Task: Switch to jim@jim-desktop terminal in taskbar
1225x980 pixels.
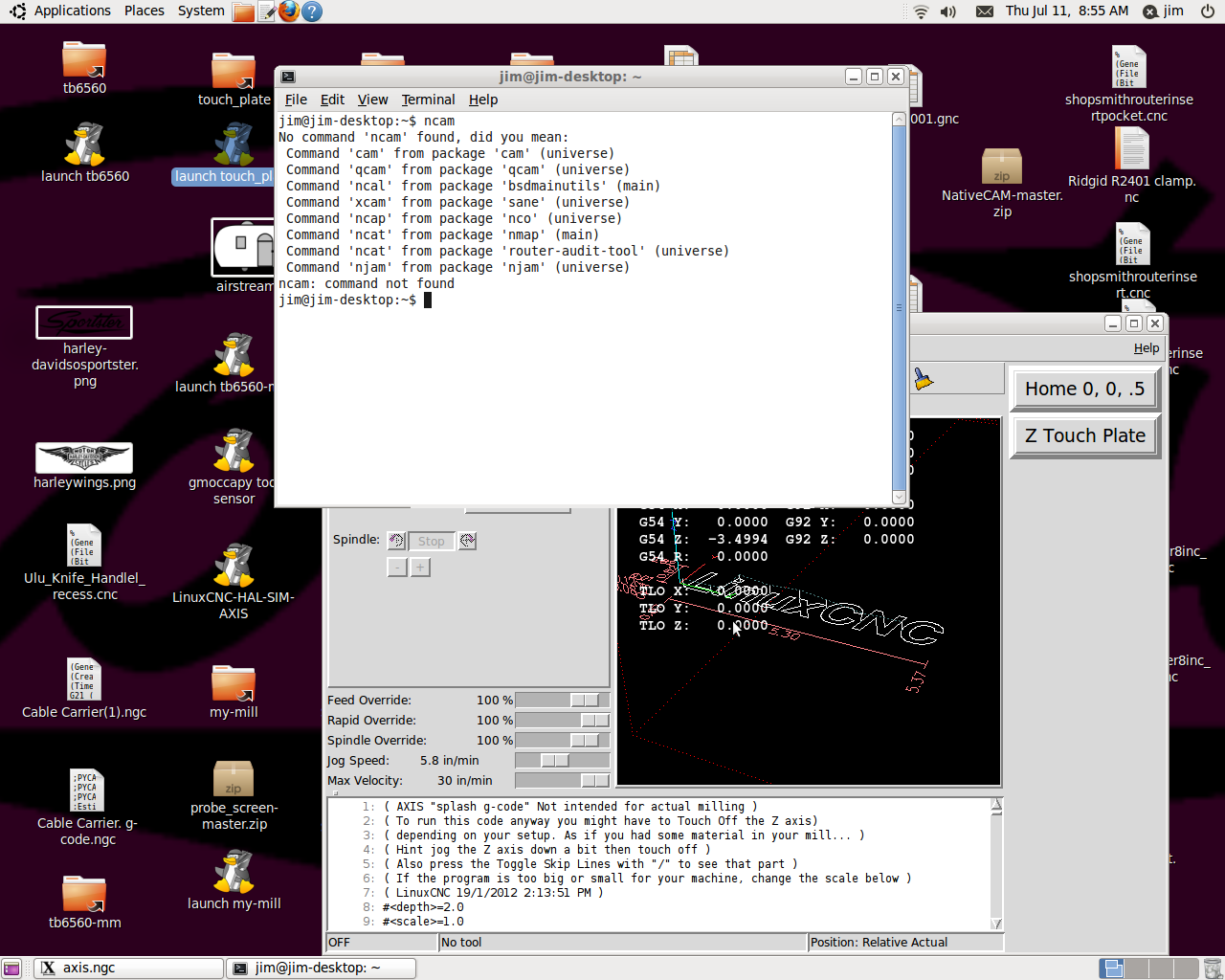Action: click(322, 968)
